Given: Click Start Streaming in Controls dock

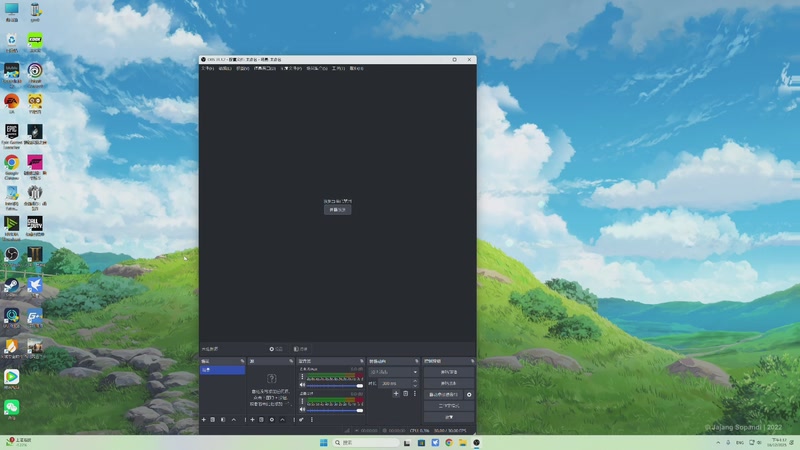Looking at the screenshot, I should point(448,372).
